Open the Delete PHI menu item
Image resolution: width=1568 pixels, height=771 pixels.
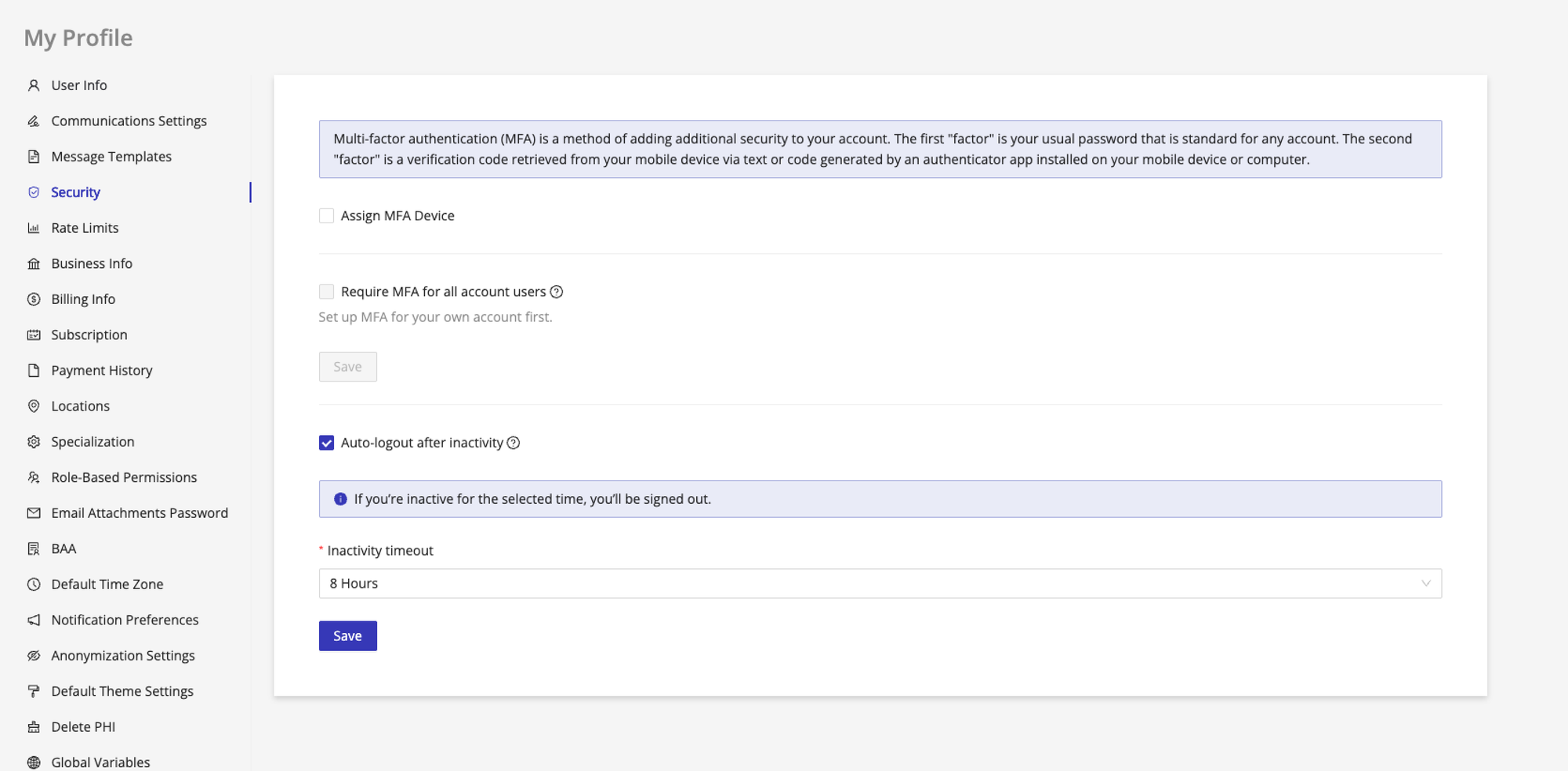pos(83,727)
